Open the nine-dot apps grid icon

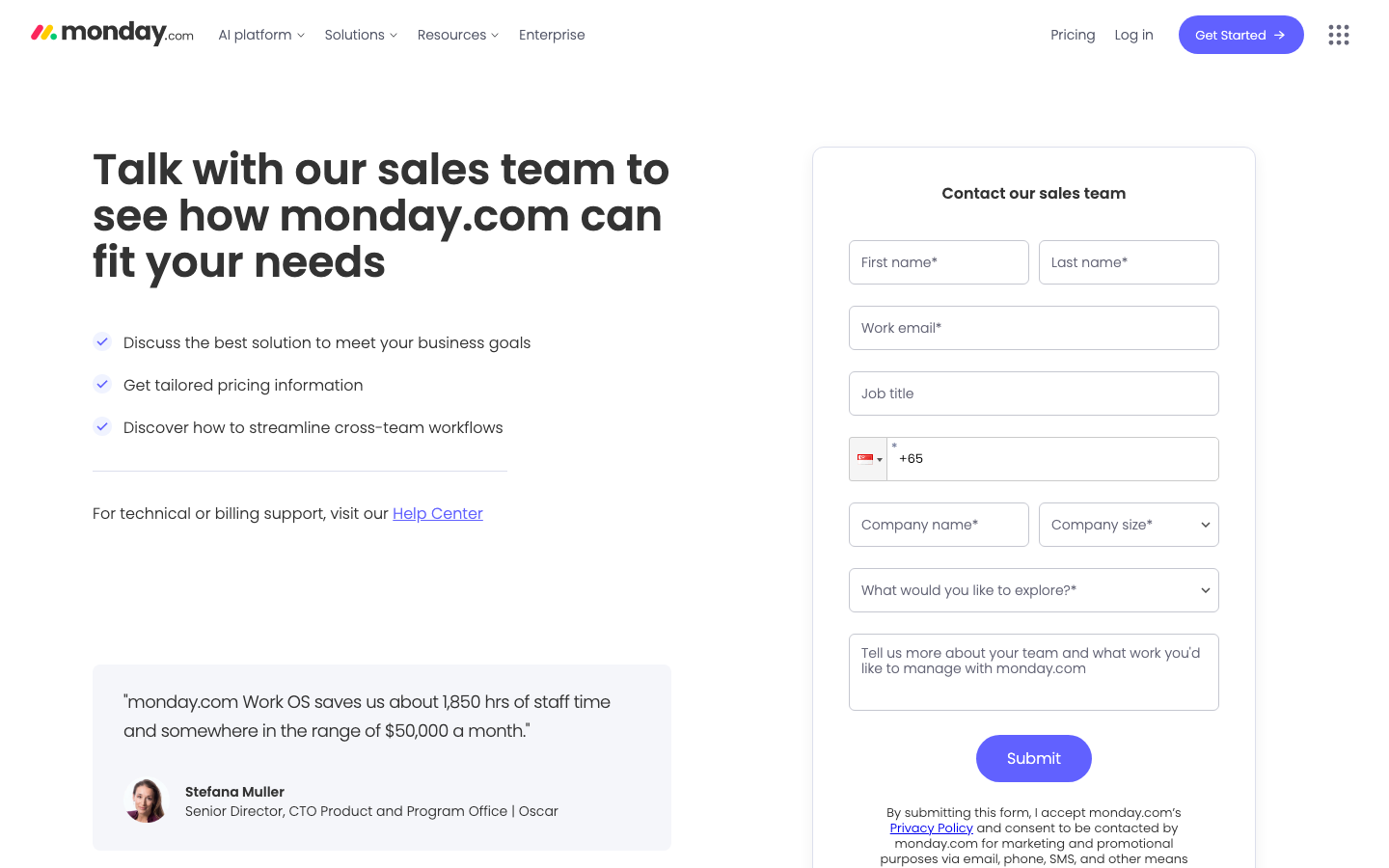[x=1338, y=35]
